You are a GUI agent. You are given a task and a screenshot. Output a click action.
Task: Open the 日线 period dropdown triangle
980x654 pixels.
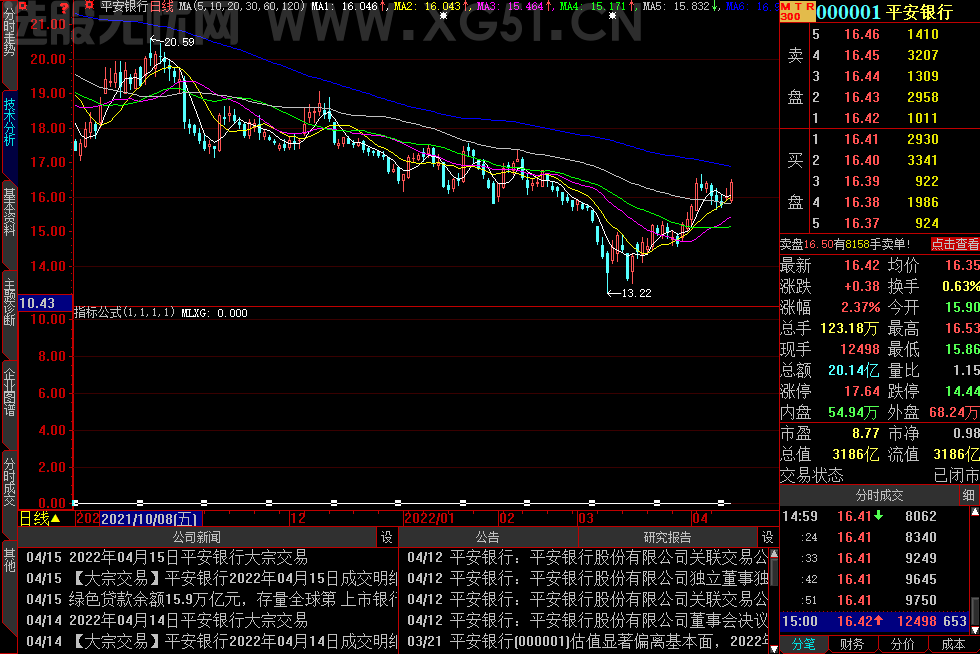pos(56,518)
